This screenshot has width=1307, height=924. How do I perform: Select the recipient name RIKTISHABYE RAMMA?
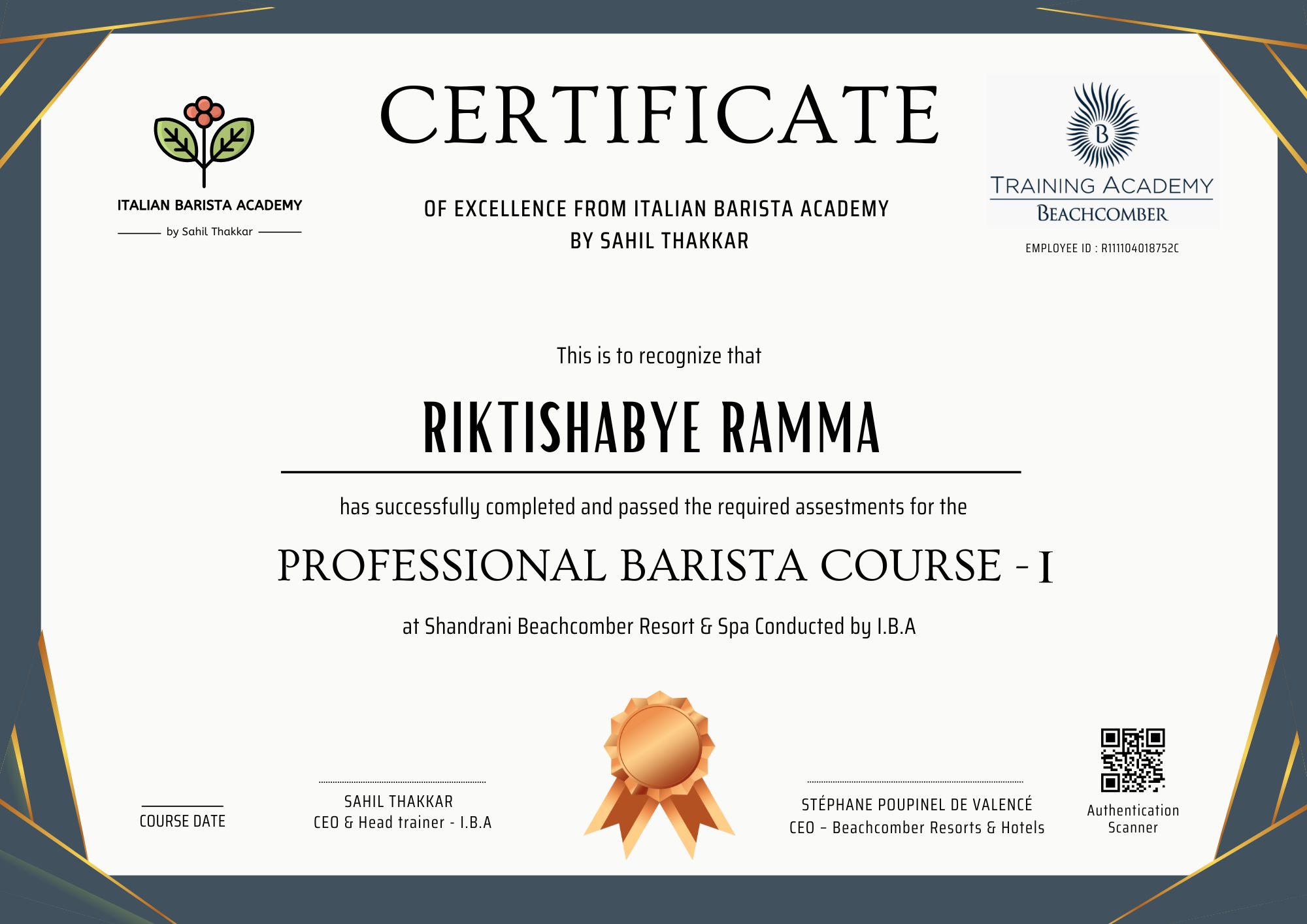(x=652, y=428)
